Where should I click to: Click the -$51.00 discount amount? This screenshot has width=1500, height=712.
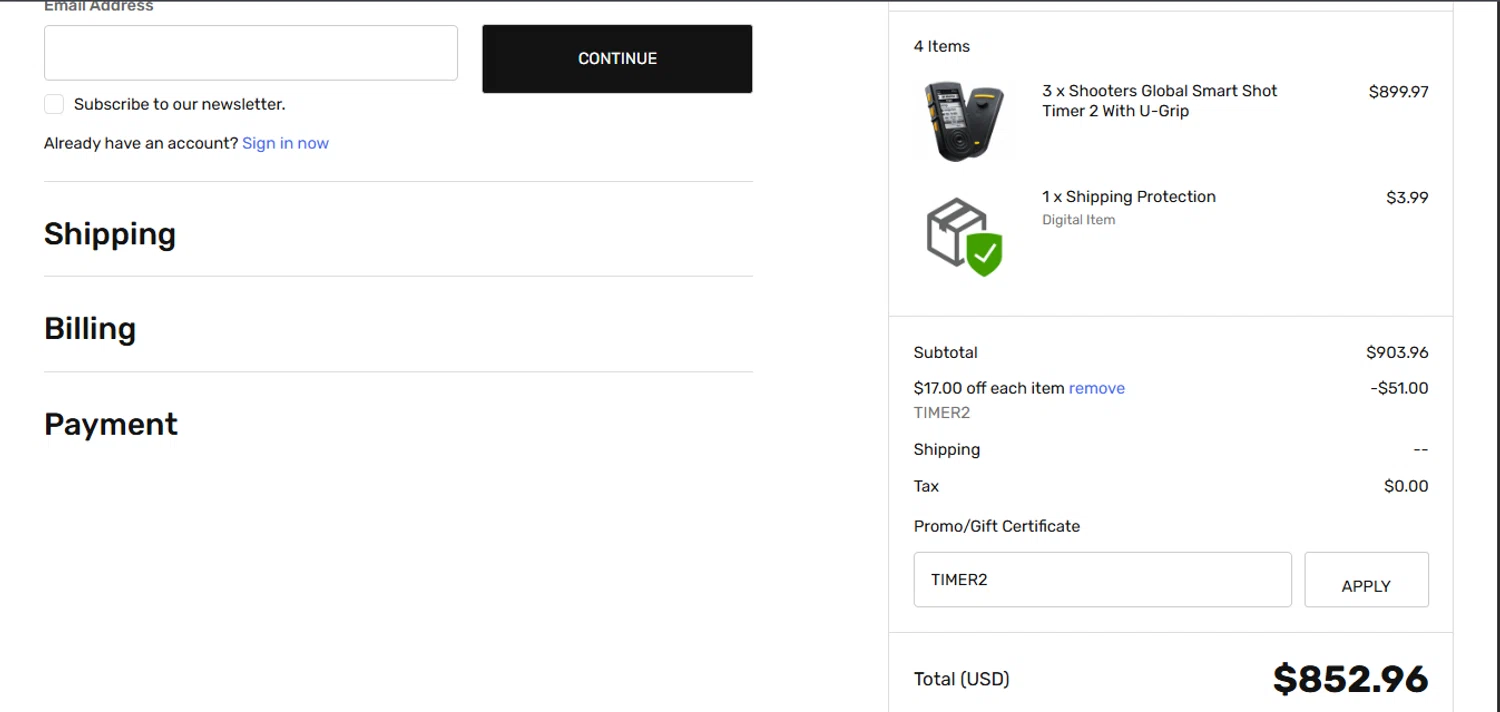[x=1399, y=388]
